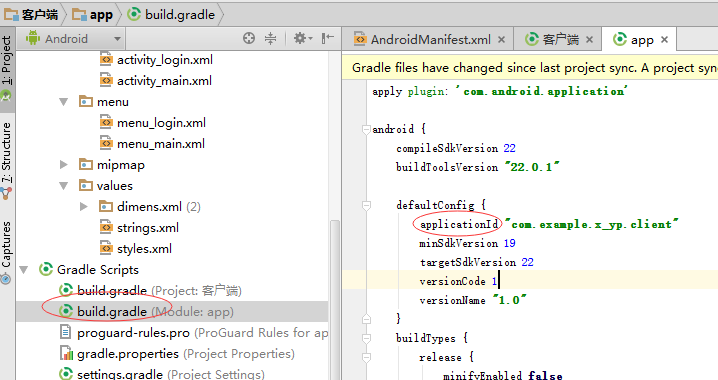Viewport: 718px width, 380px height.
Task: Select menu_main.xml file
Action: [152, 144]
